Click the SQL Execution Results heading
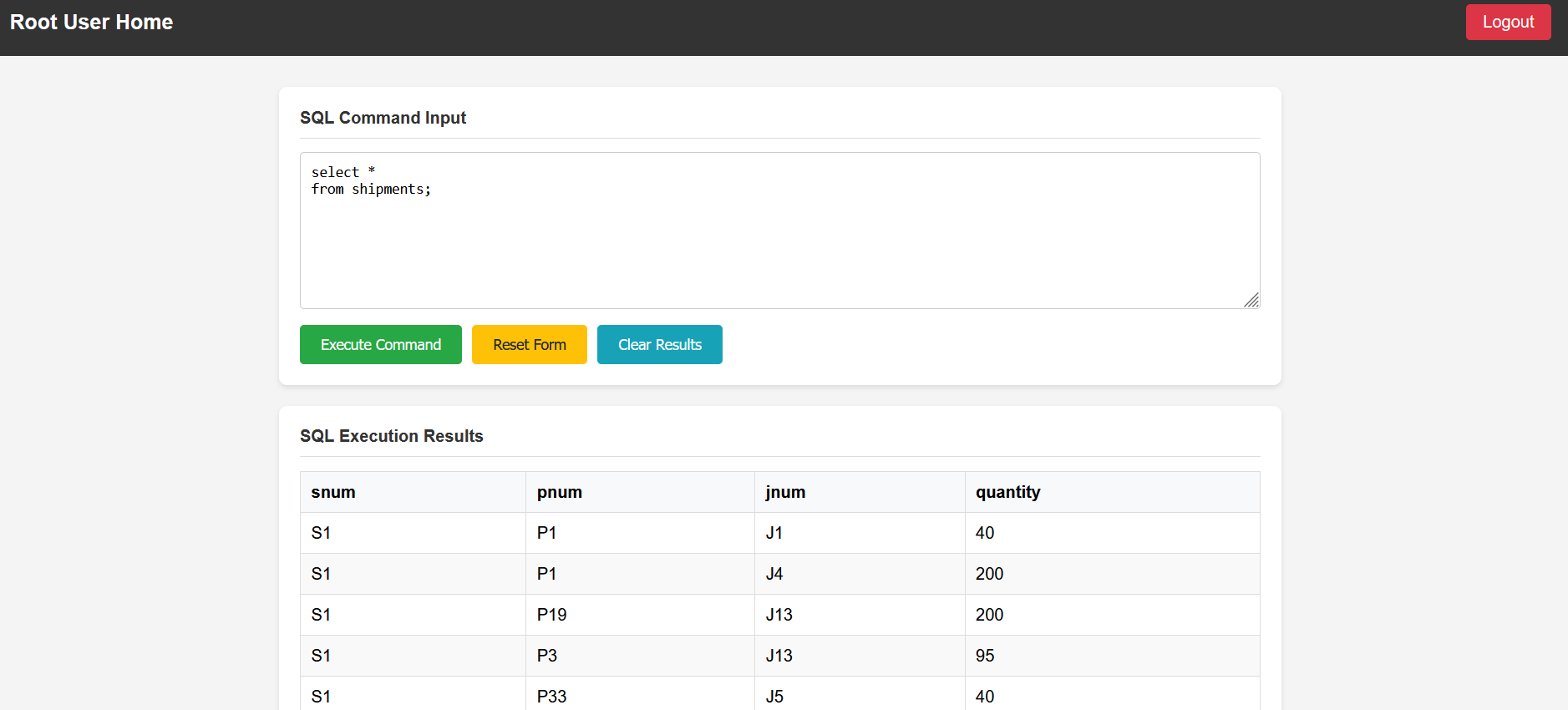 coord(391,436)
